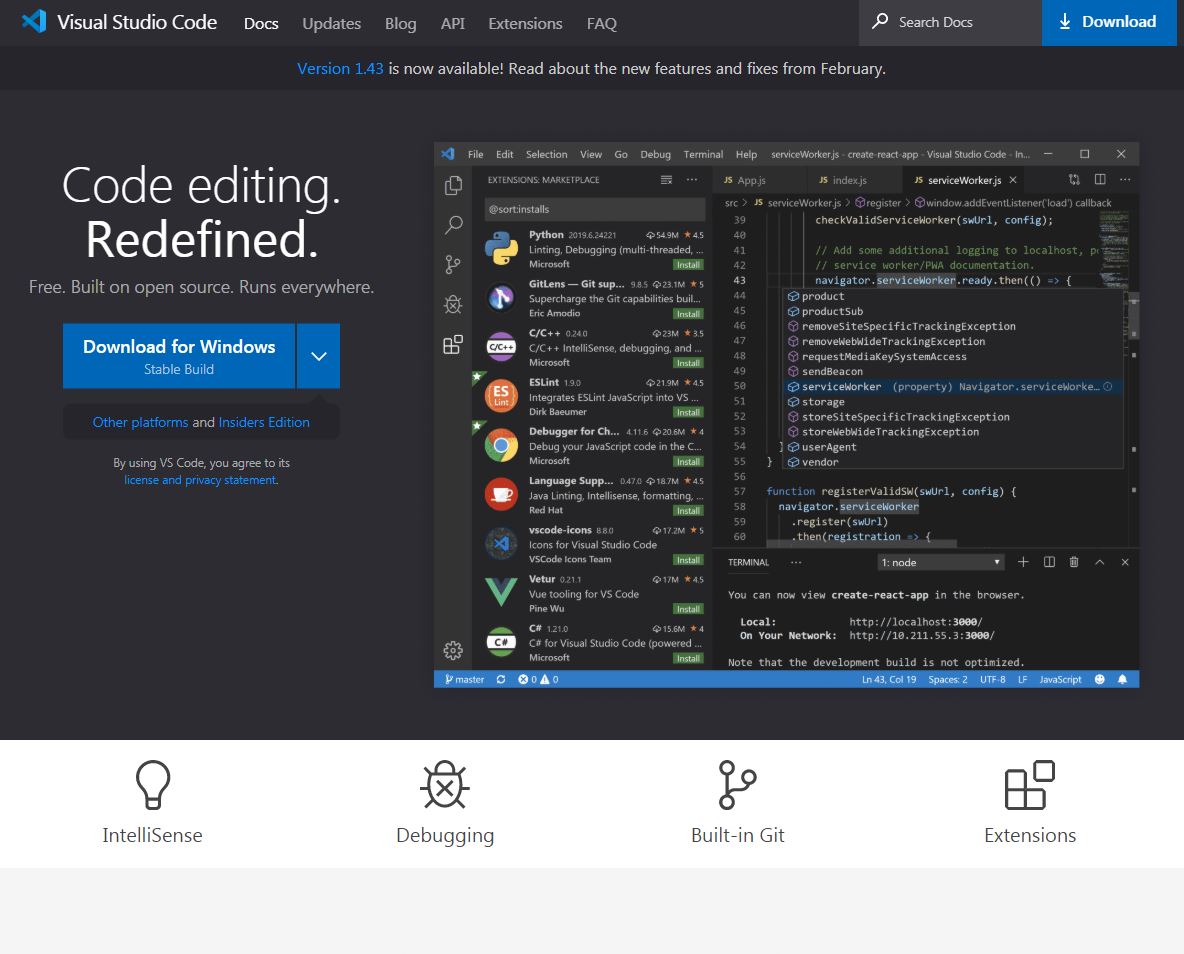This screenshot has width=1184, height=954.
Task: Open the API nav item
Action: pyautogui.click(x=453, y=23)
